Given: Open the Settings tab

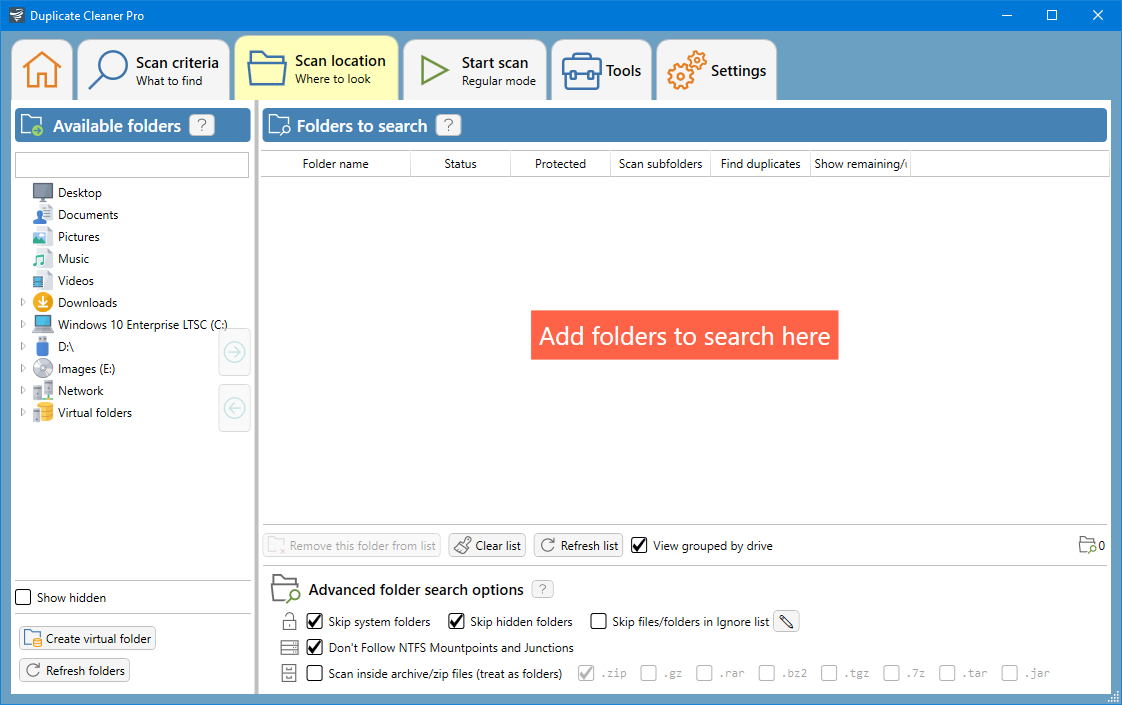Looking at the screenshot, I should (716, 70).
